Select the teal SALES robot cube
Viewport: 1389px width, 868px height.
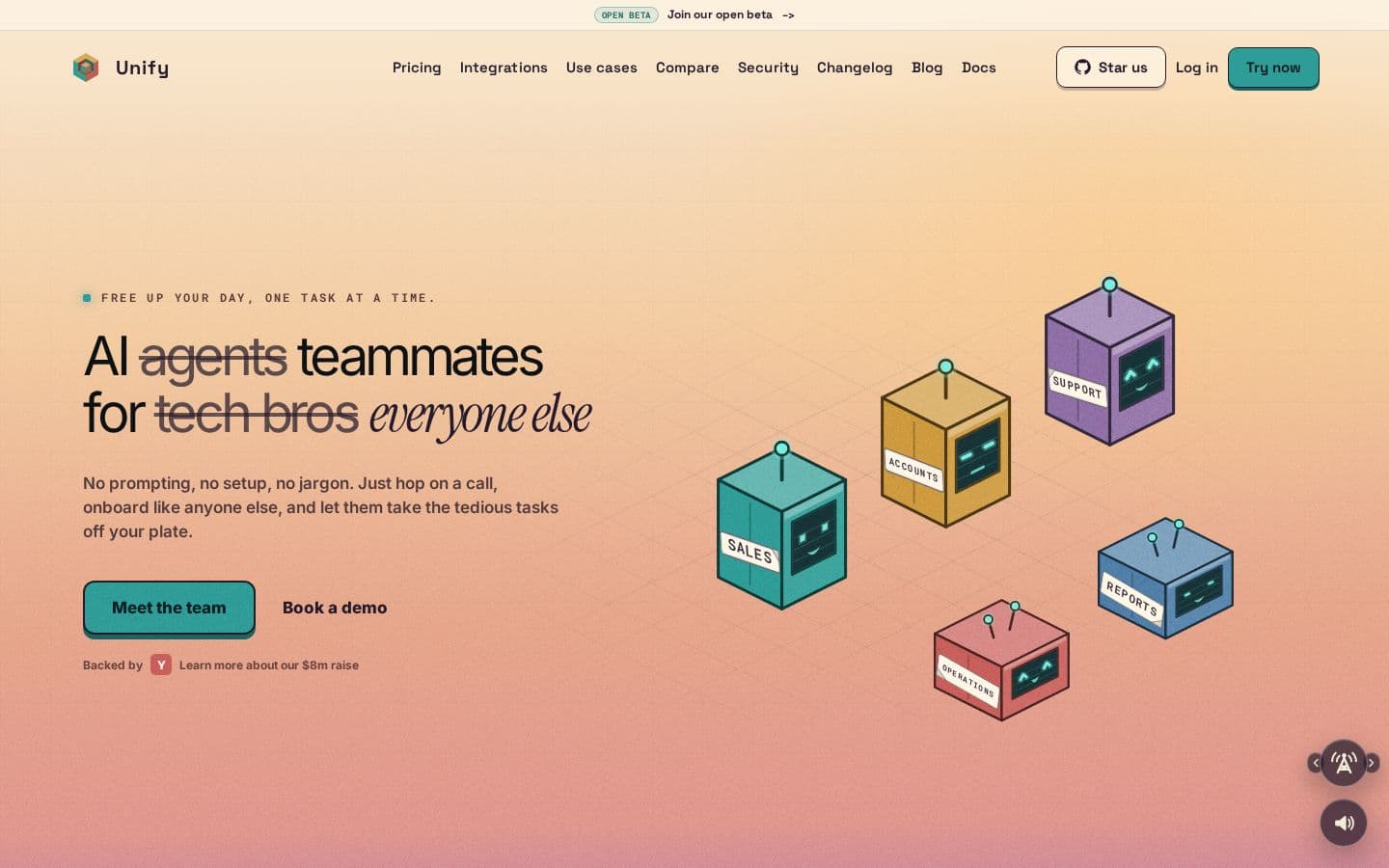[x=781, y=527]
